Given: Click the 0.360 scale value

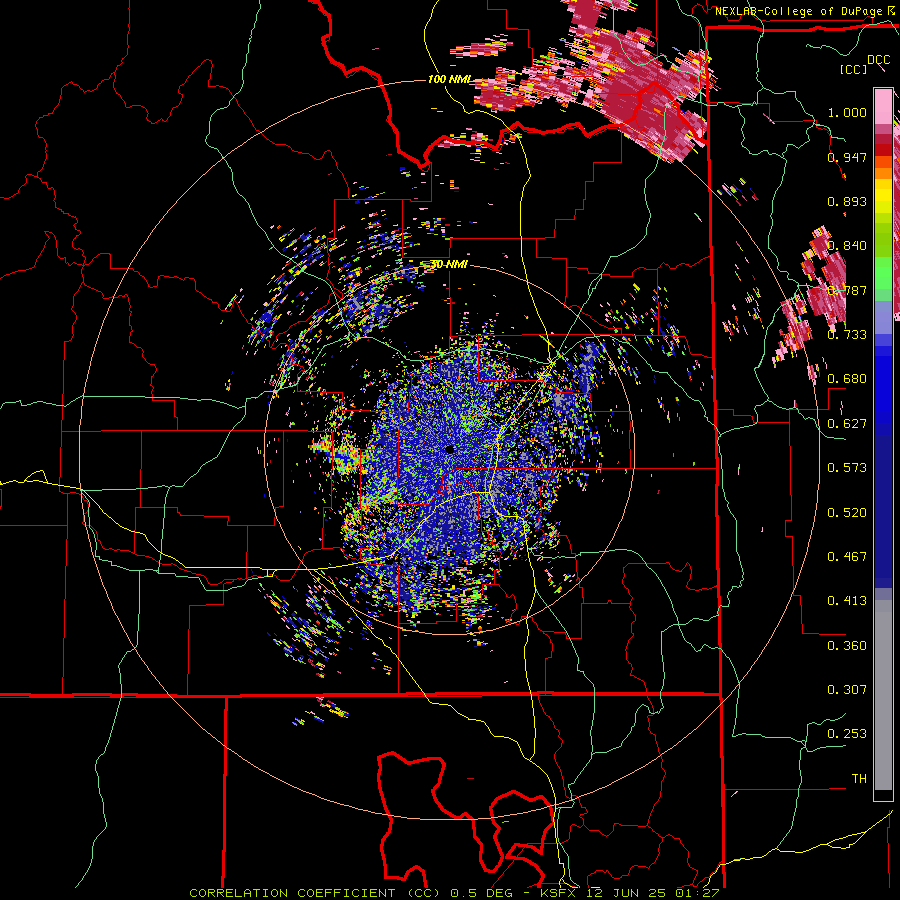Looking at the screenshot, I should tap(847, 646).
